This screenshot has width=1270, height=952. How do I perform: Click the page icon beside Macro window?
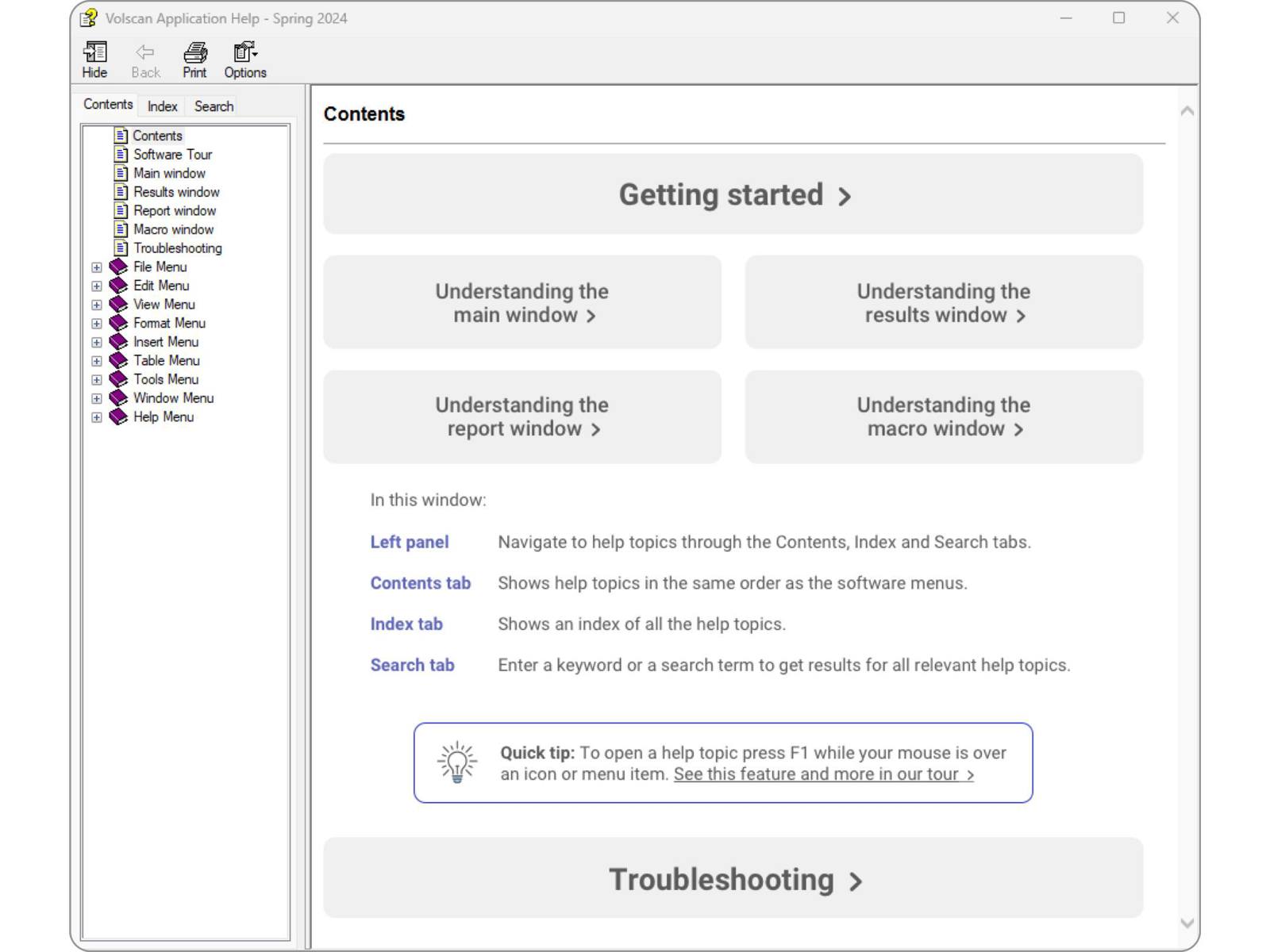(121, 229)
